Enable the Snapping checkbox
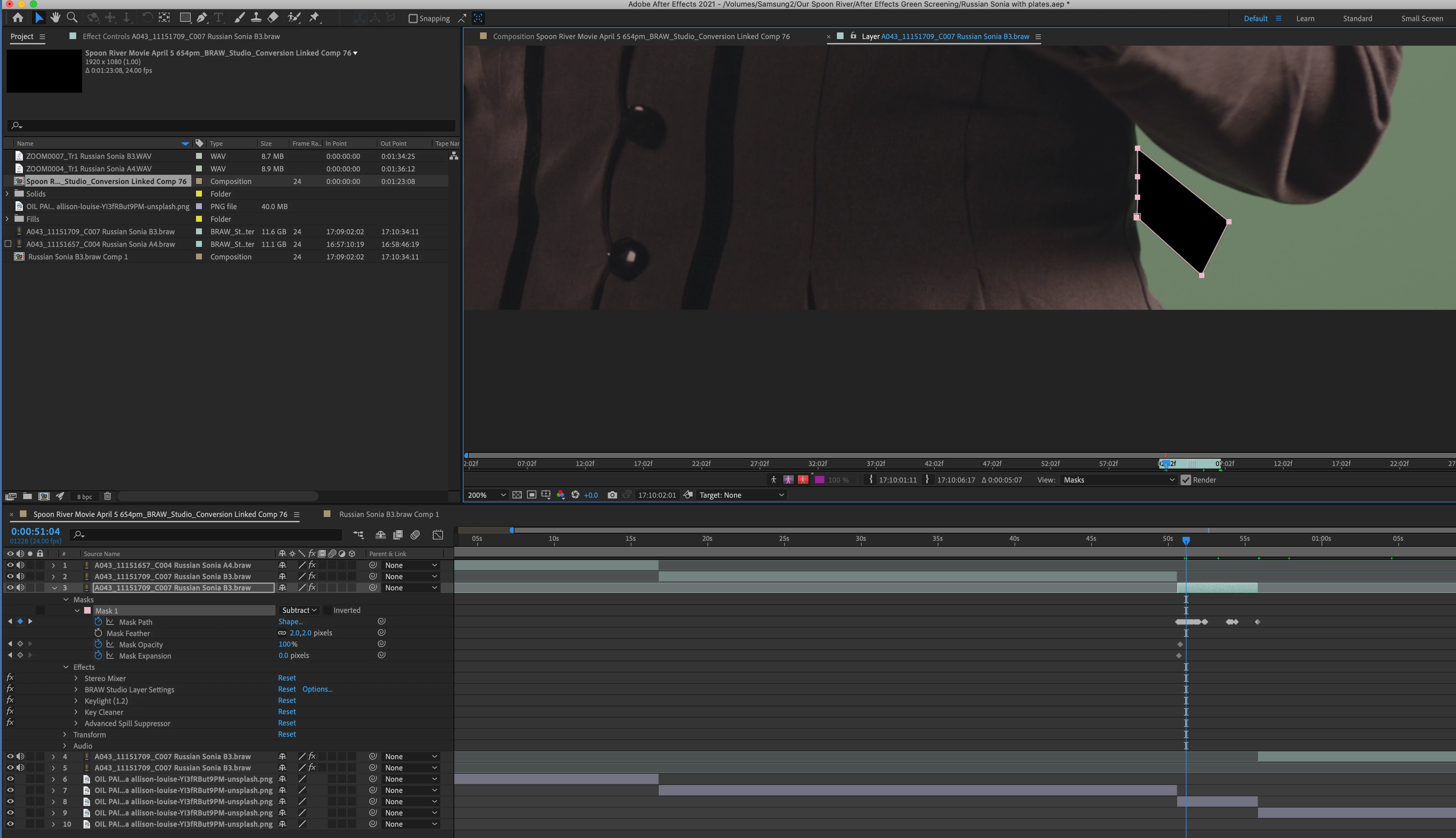Viewport: 1456px width, 838px height. click(x=413, y=19)
